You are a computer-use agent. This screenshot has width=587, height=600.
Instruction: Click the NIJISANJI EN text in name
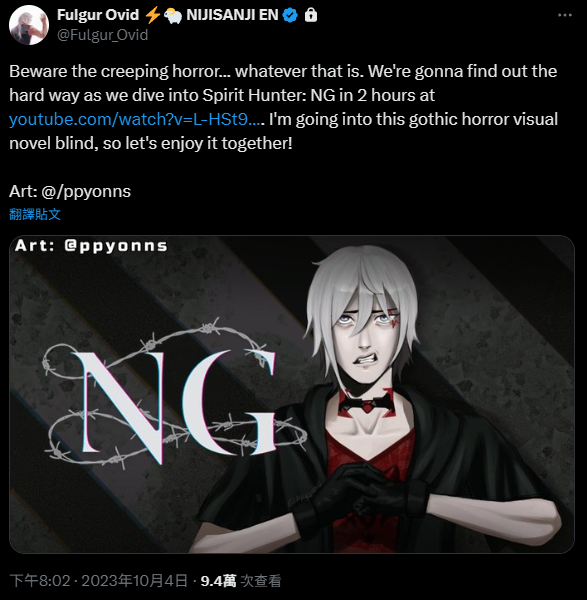232,15
